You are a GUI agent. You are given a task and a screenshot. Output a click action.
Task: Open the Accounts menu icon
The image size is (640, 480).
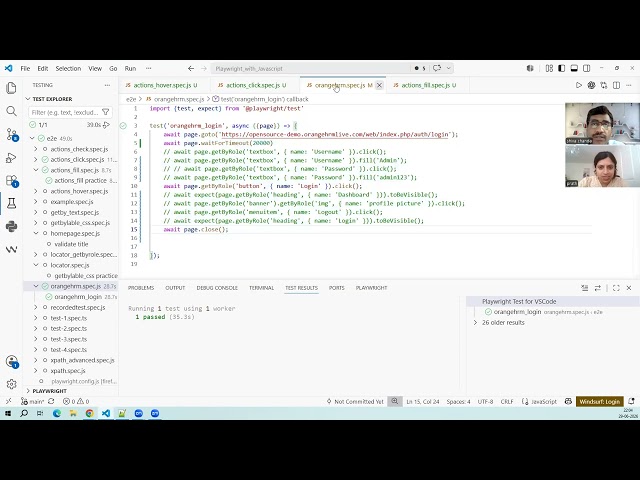coord(12,361)
